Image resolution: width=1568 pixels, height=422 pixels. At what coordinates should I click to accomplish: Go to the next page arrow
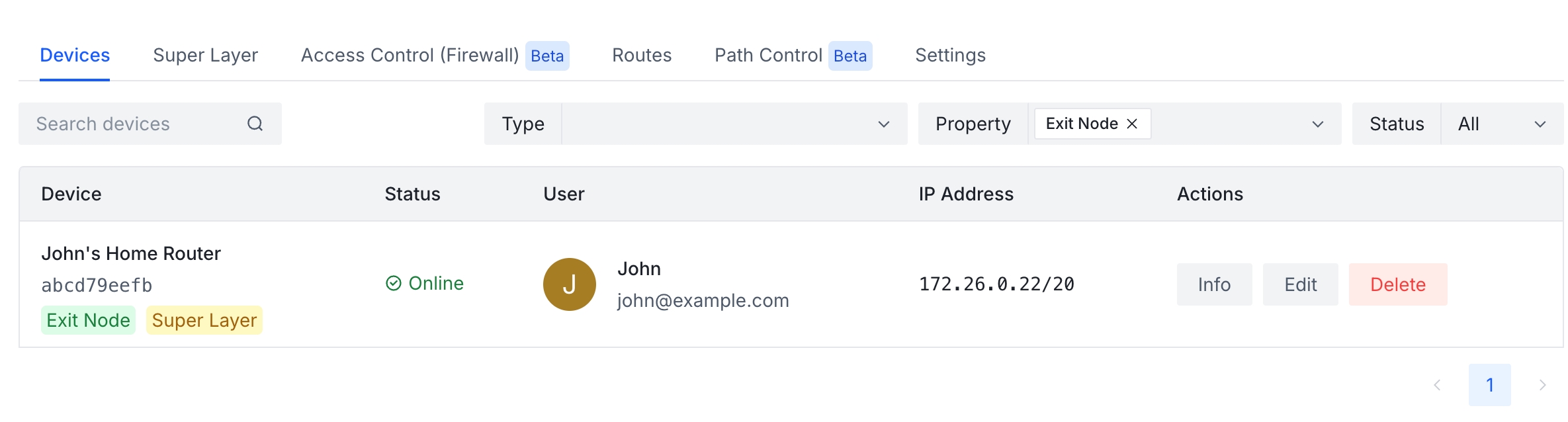[1542, 385]
